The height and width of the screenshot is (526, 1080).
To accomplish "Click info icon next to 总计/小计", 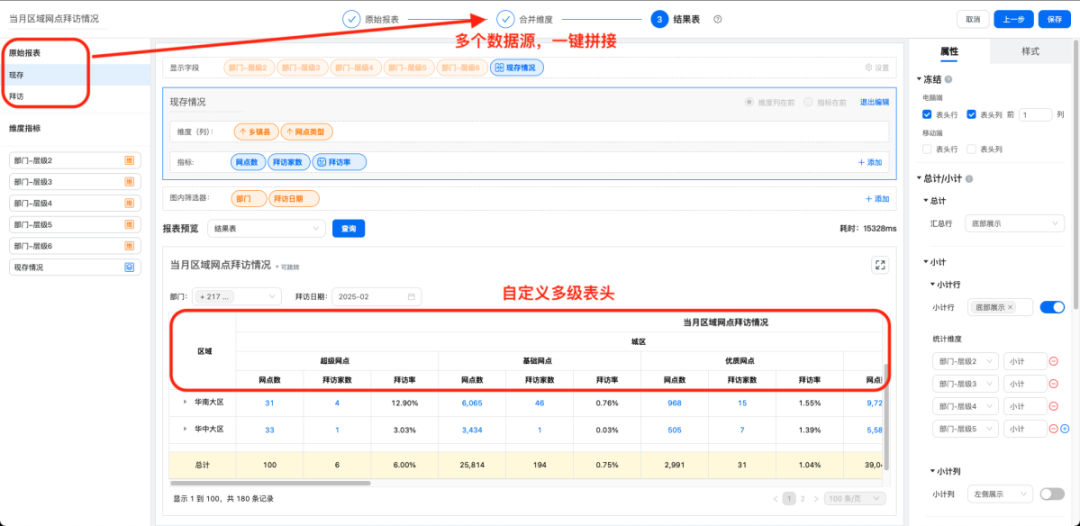I will [x=969, y=179].
